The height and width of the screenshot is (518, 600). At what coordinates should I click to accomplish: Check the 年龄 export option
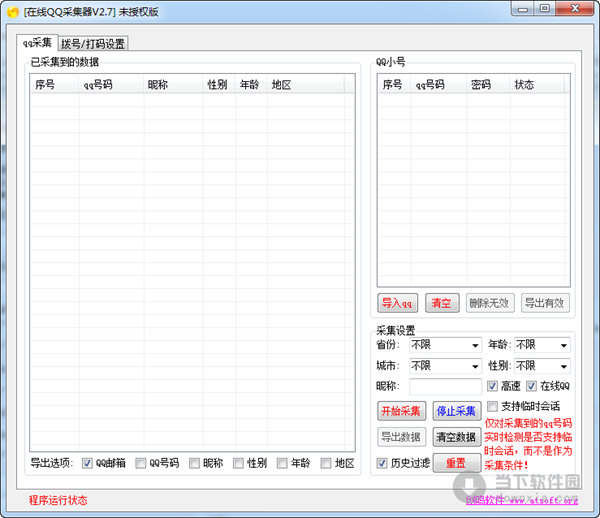click(282, 463)
